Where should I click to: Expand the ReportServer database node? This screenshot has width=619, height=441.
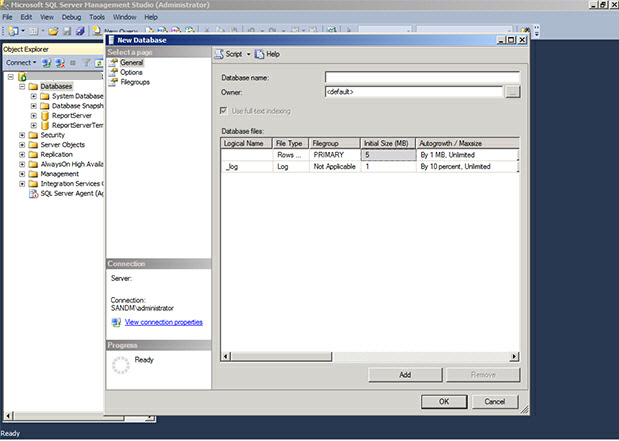[34, 116]
